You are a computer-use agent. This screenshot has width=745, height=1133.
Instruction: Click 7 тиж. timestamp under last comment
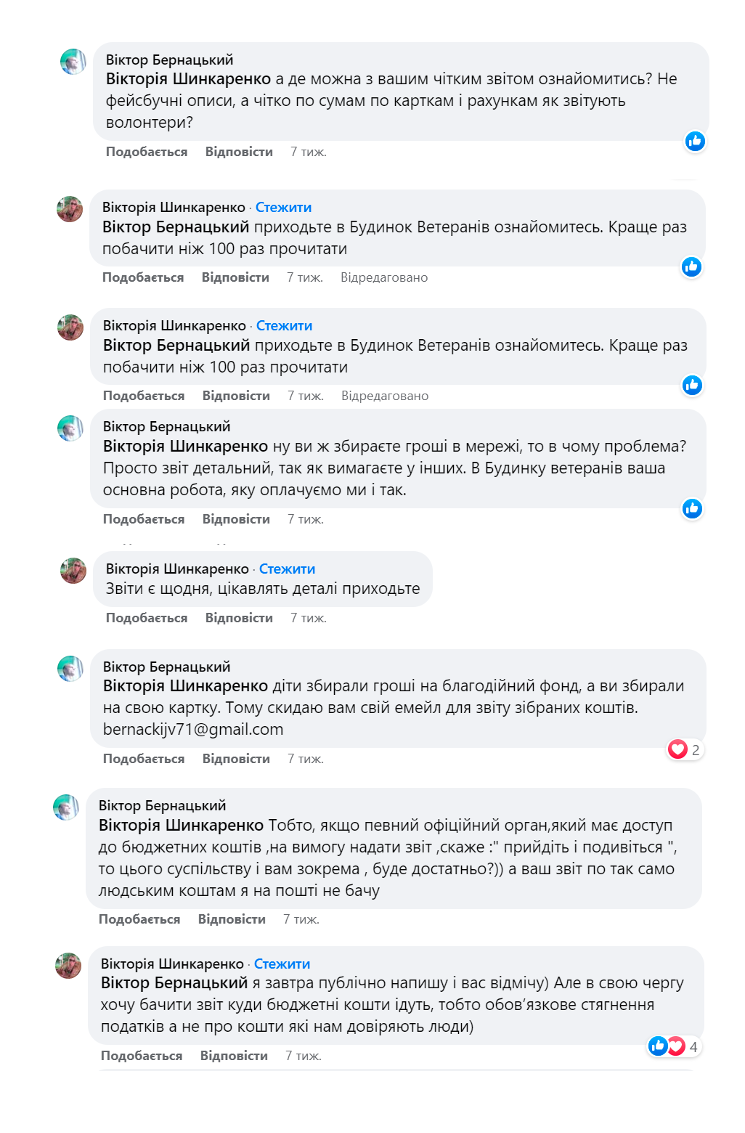[303, 1056]
